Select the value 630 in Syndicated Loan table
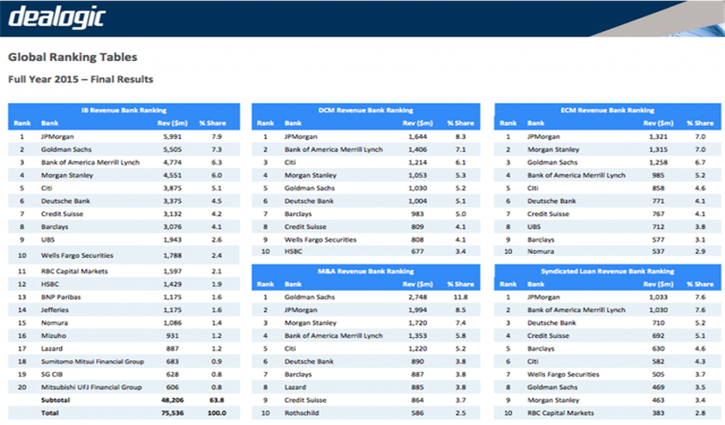 pos(658,349)
